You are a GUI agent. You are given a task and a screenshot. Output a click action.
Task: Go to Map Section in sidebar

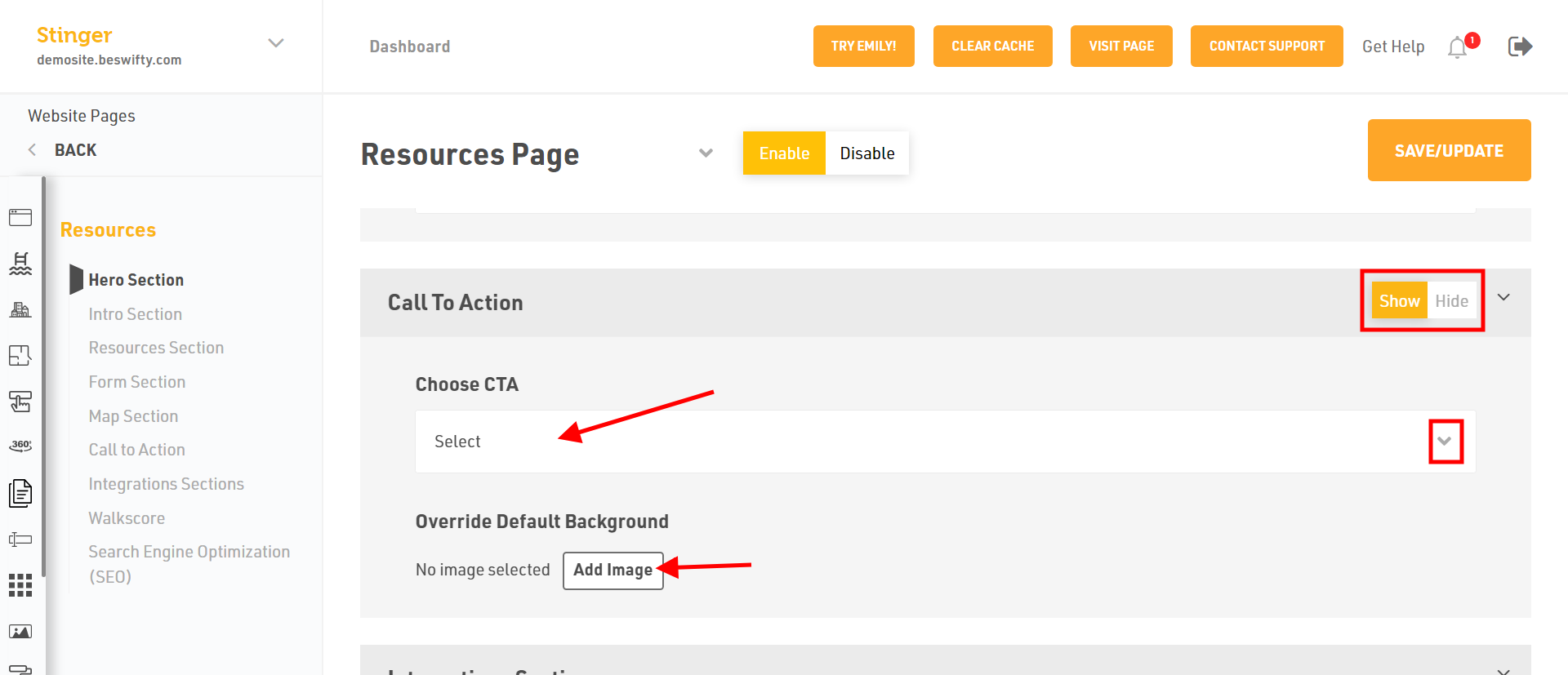[133, 416]
